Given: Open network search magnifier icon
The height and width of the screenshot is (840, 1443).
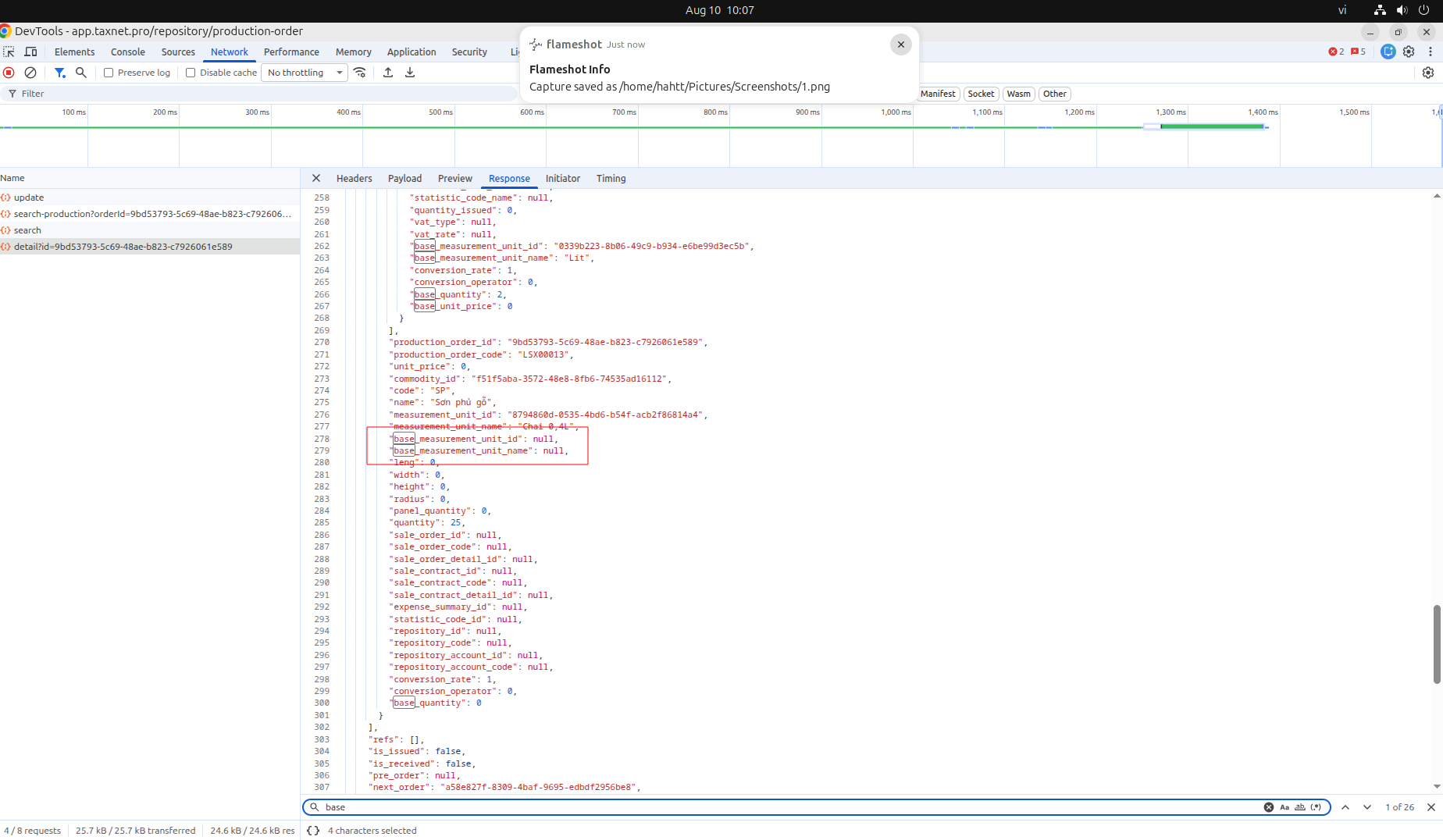Looking at the screenshot, I should pos(80,73).
